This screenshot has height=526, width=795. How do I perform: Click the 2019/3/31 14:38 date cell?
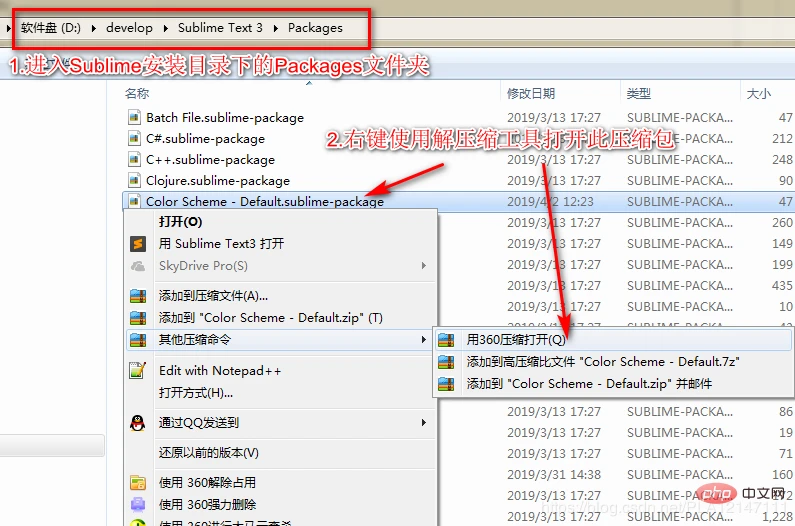pos(554,475)
